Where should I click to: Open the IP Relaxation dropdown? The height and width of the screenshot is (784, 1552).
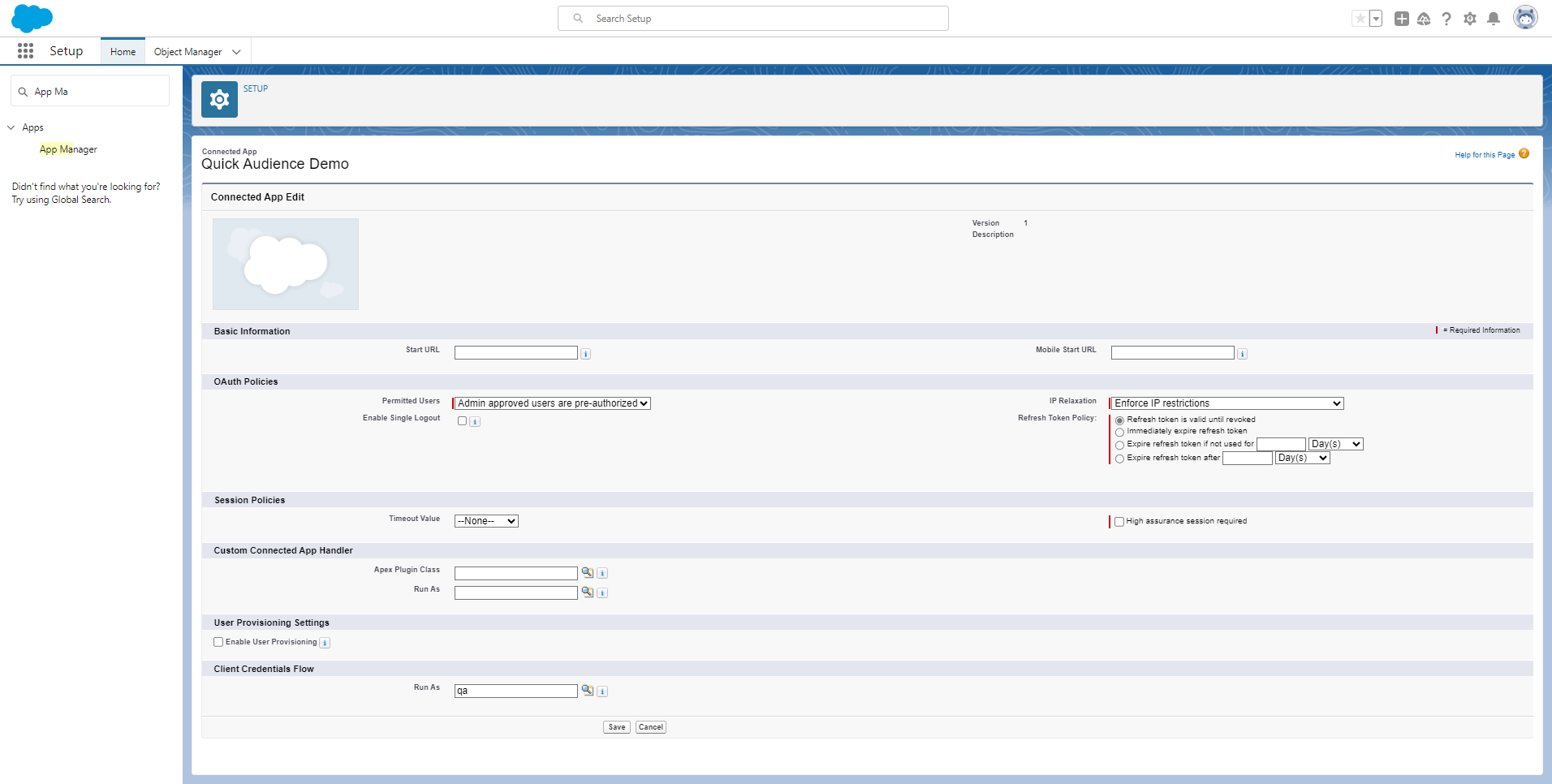[1227, 403]
